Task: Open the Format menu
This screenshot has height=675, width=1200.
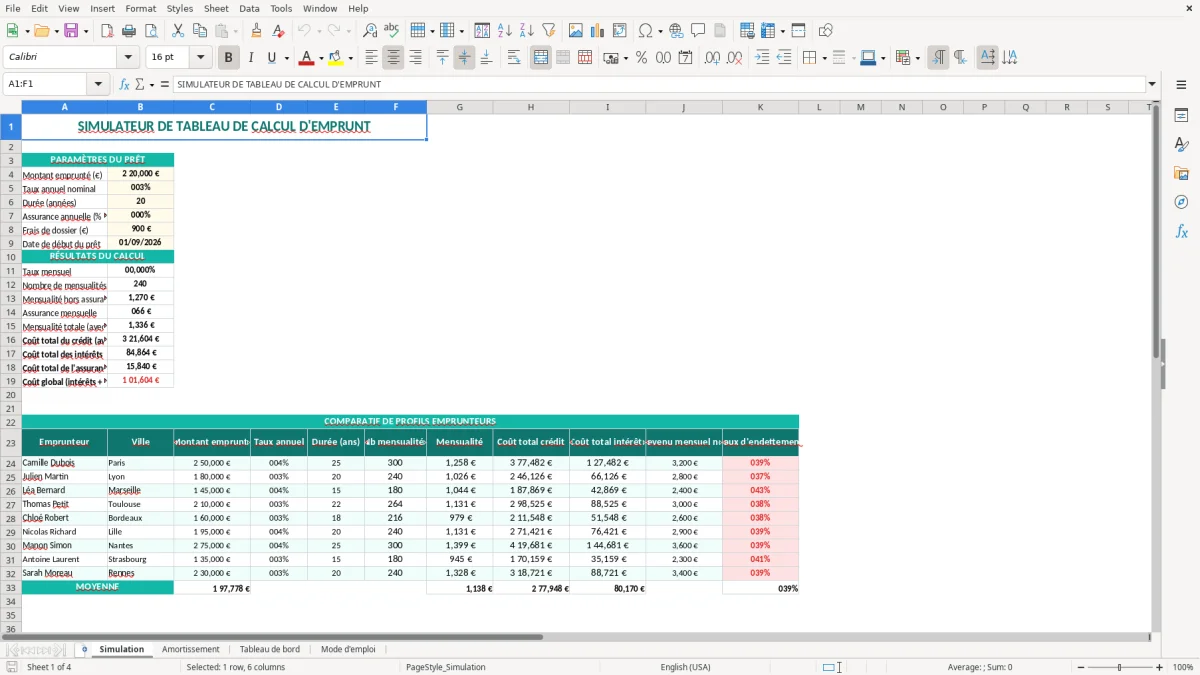Action: click(140, 8)
